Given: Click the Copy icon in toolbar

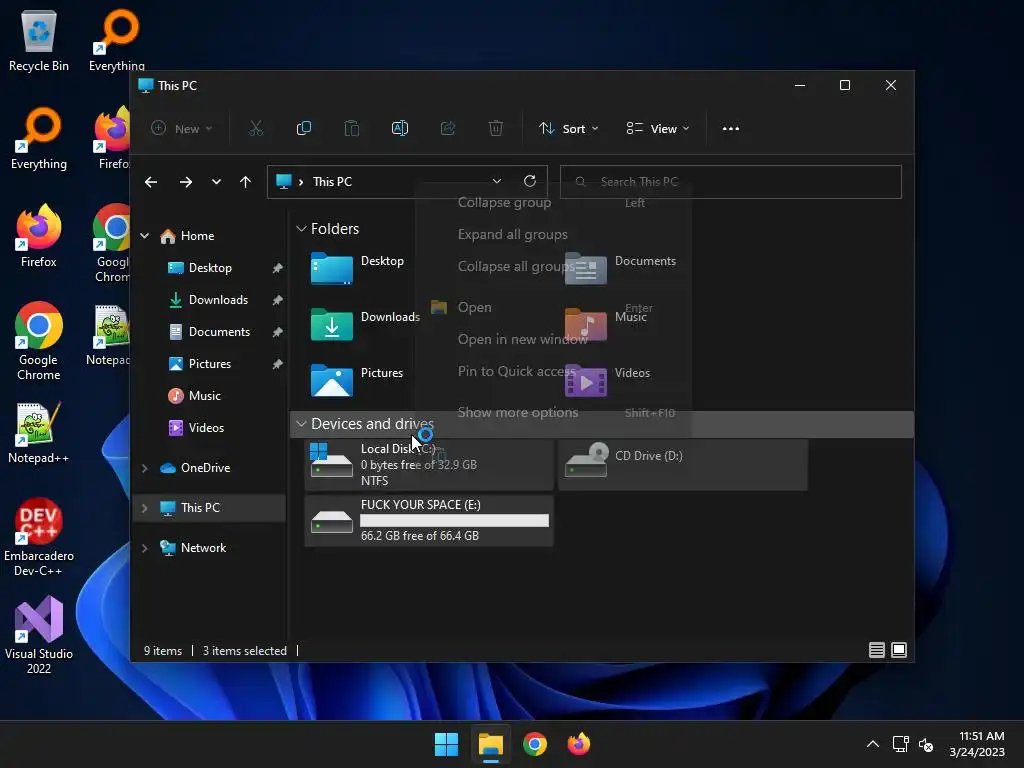Looking at the screenshot, I should 304,129.
